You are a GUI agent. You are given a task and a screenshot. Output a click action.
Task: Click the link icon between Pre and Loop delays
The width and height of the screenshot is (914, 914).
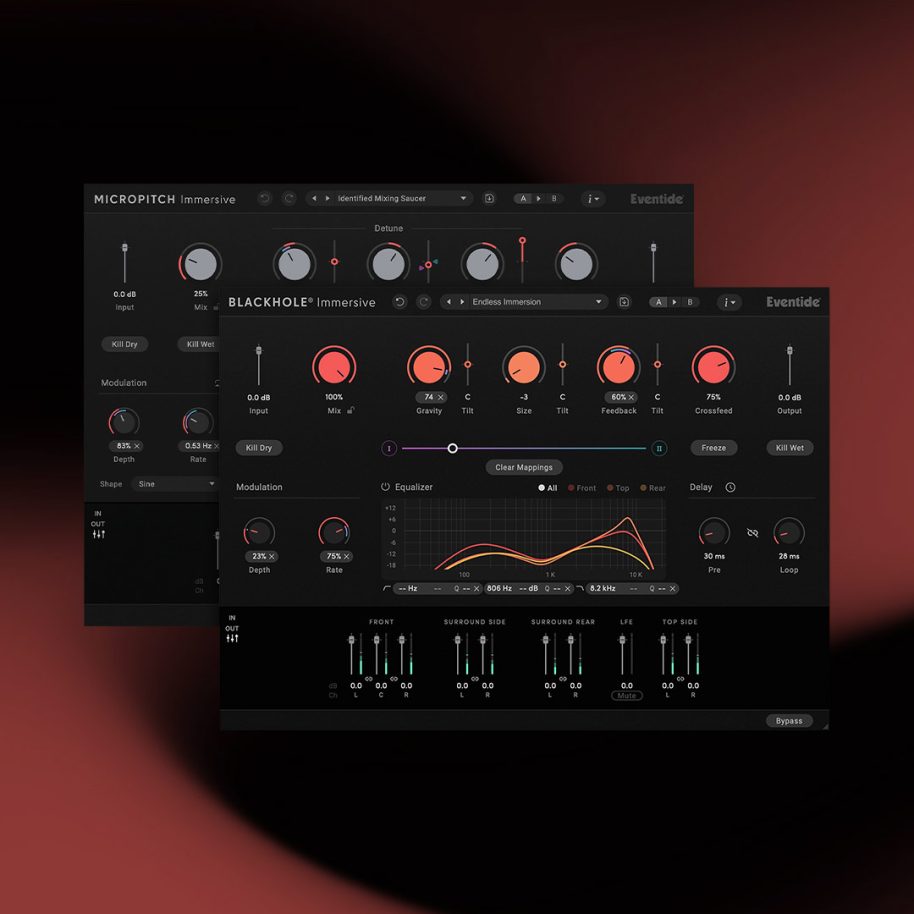(x=752, y=533)
